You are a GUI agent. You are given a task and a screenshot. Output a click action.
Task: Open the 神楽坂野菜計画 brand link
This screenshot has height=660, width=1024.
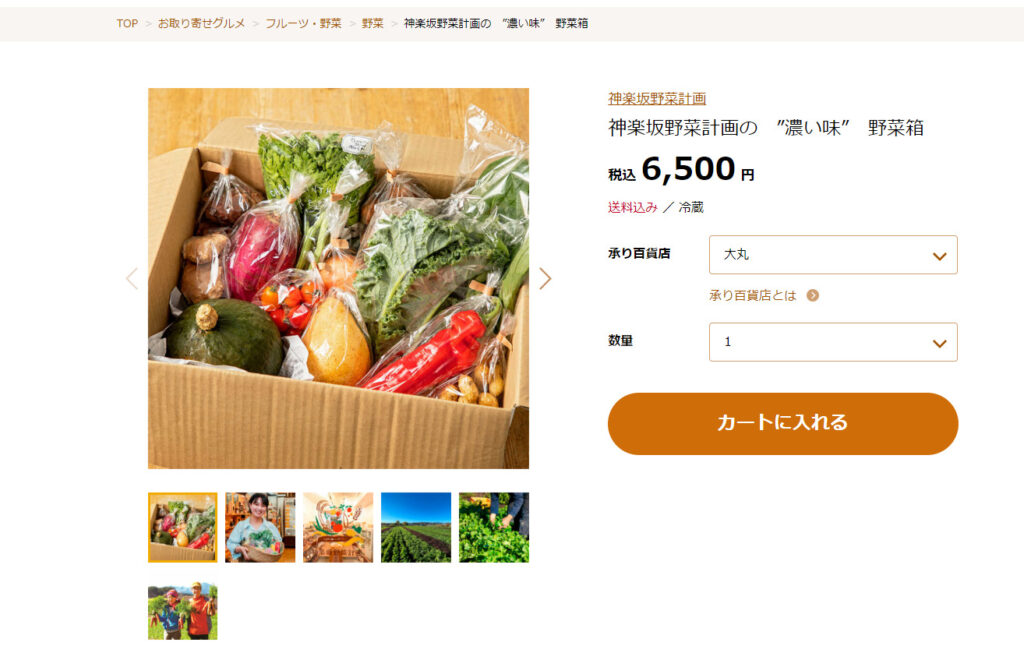pyautogui.click(x=656, y=99)
